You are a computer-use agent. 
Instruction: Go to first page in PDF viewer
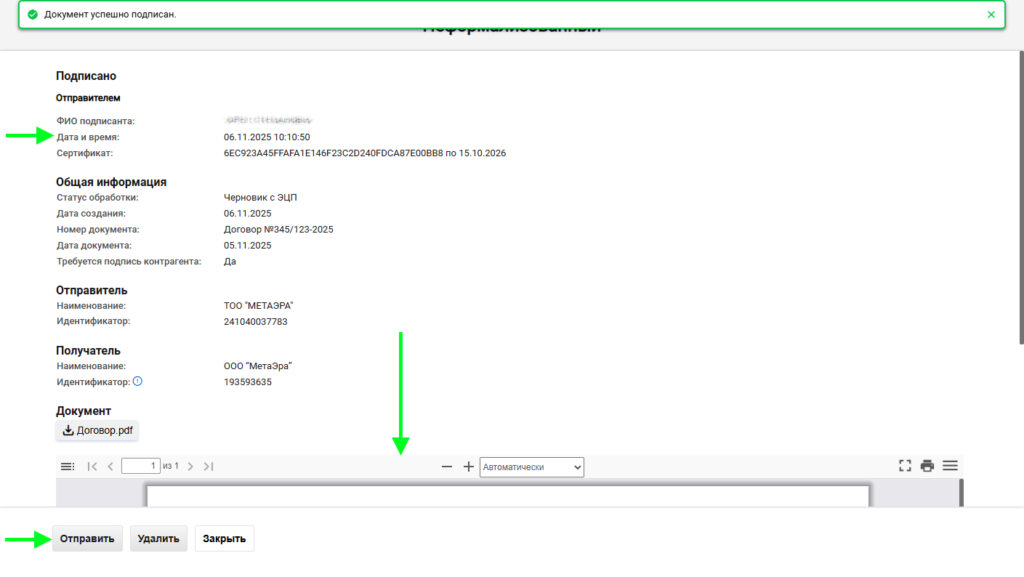[92, 466]
